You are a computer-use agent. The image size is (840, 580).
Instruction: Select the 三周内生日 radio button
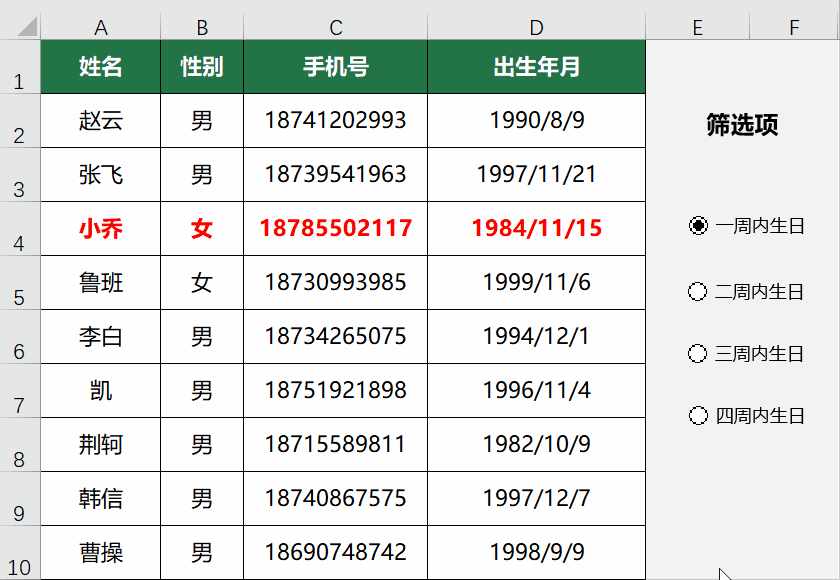click(698, 353)
